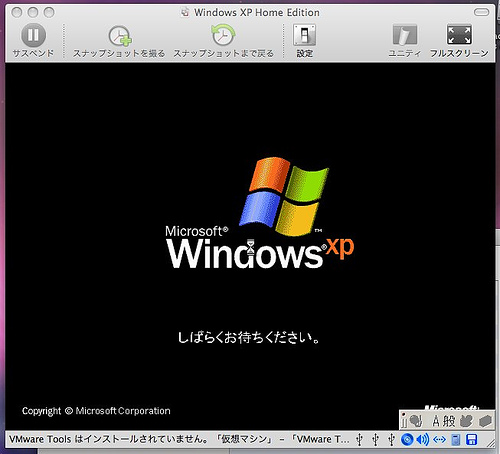Click the VM document icon beside the window title
This screenshot has width=500, height=454.
[185, 13]
